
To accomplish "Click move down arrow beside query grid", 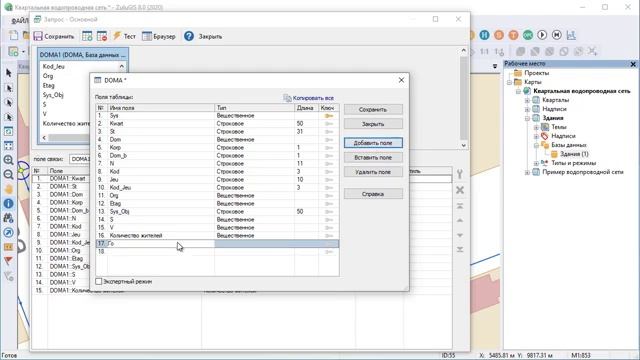I will click(460, 235).
